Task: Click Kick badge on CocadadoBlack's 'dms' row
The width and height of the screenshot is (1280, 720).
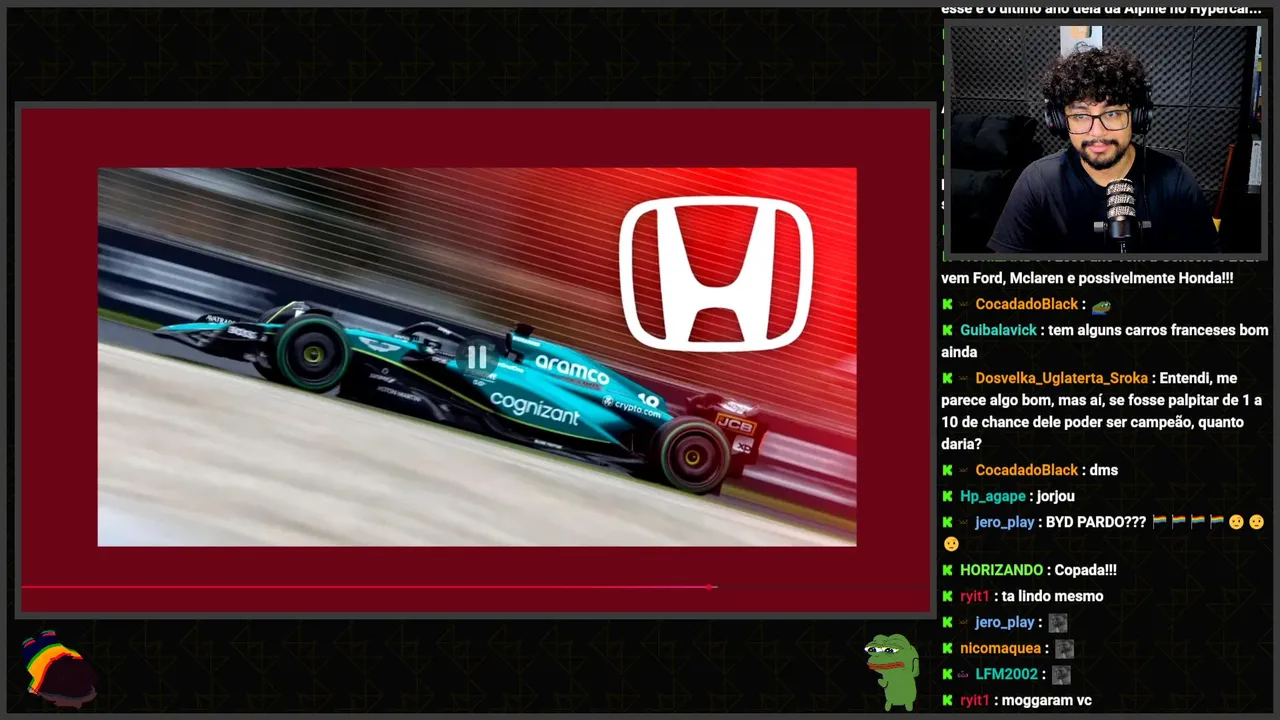Action: tap(947, 470)
